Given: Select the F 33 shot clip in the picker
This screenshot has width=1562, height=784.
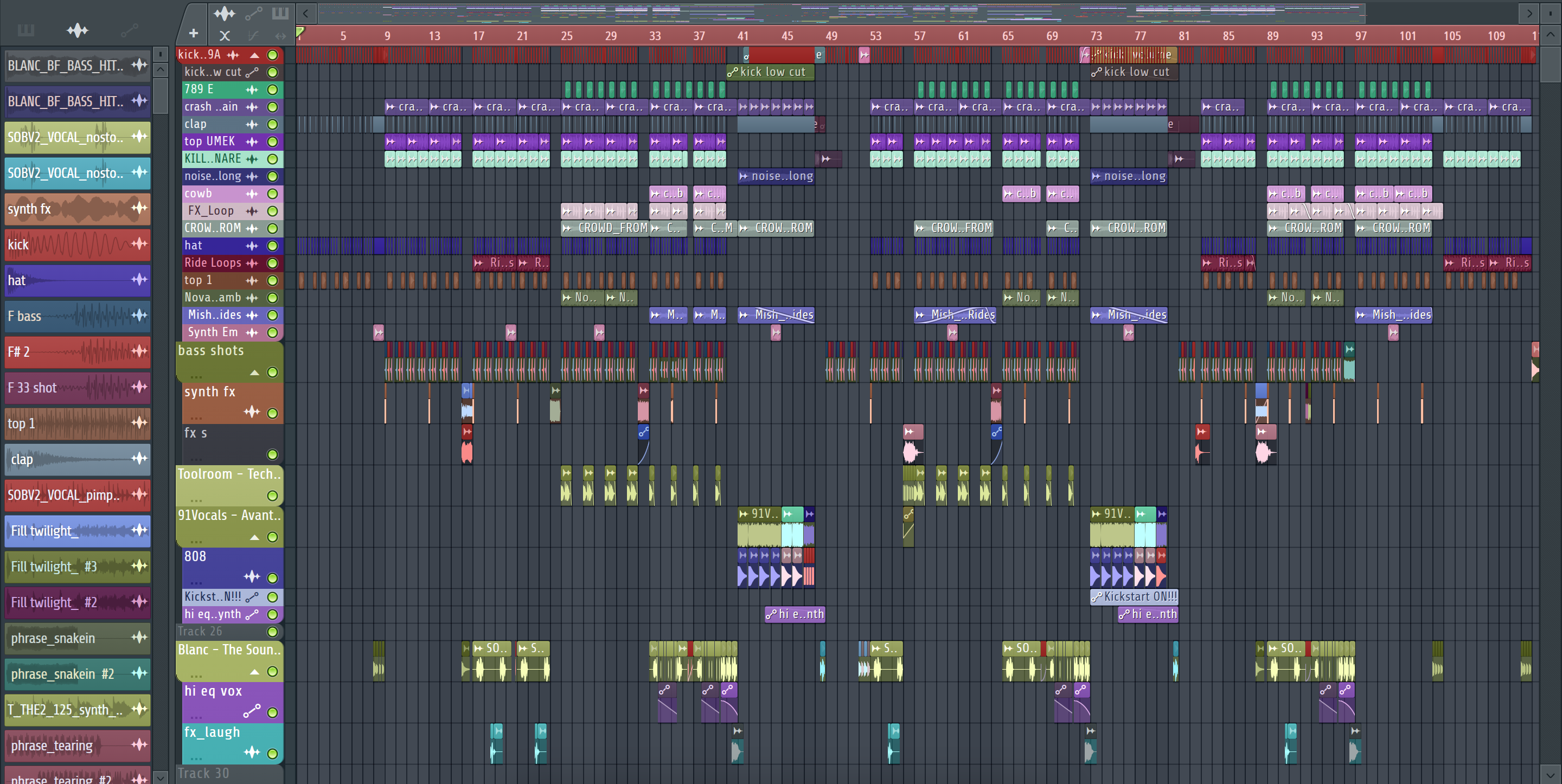Looking at the screenshot, I should (78, 388).
